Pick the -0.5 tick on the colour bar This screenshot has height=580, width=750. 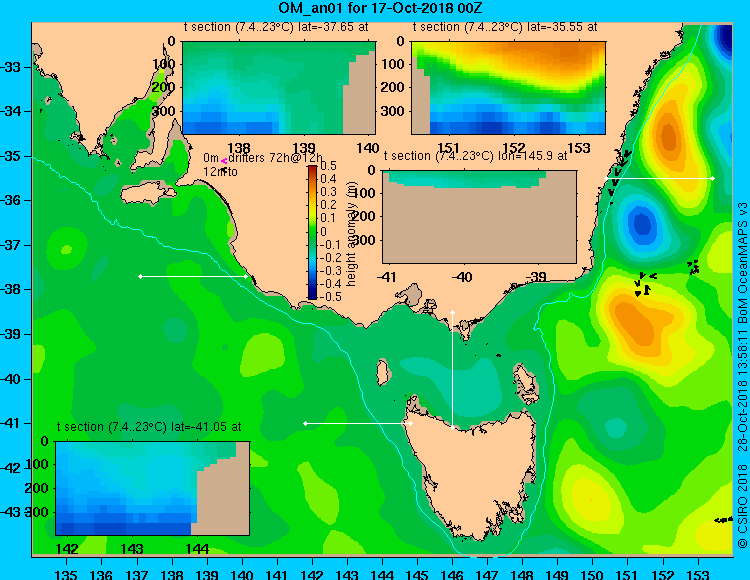[x=329, y=296]
